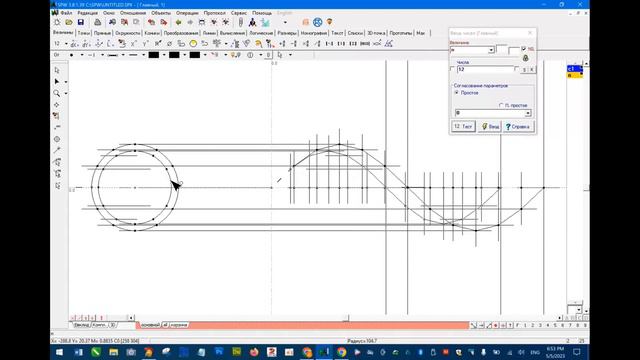The width and height of the screenshot is (640, 360).
Task: Select the pointer arrow tool in the left toolbar
Action: (57, 70)
